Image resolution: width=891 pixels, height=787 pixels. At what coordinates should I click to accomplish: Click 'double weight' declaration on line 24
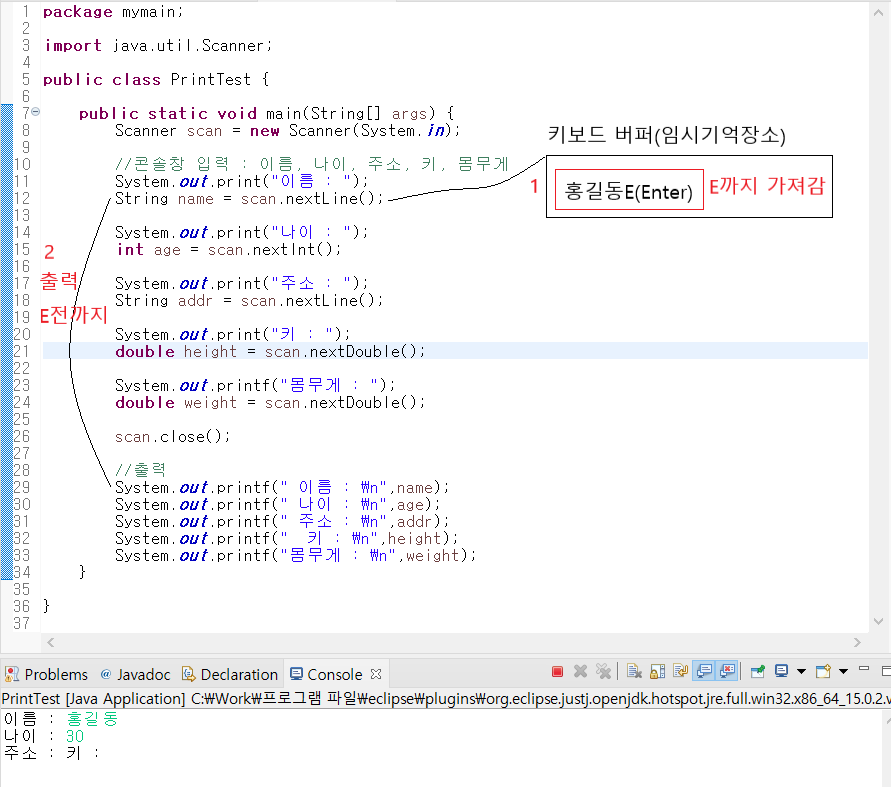point(176,403)
